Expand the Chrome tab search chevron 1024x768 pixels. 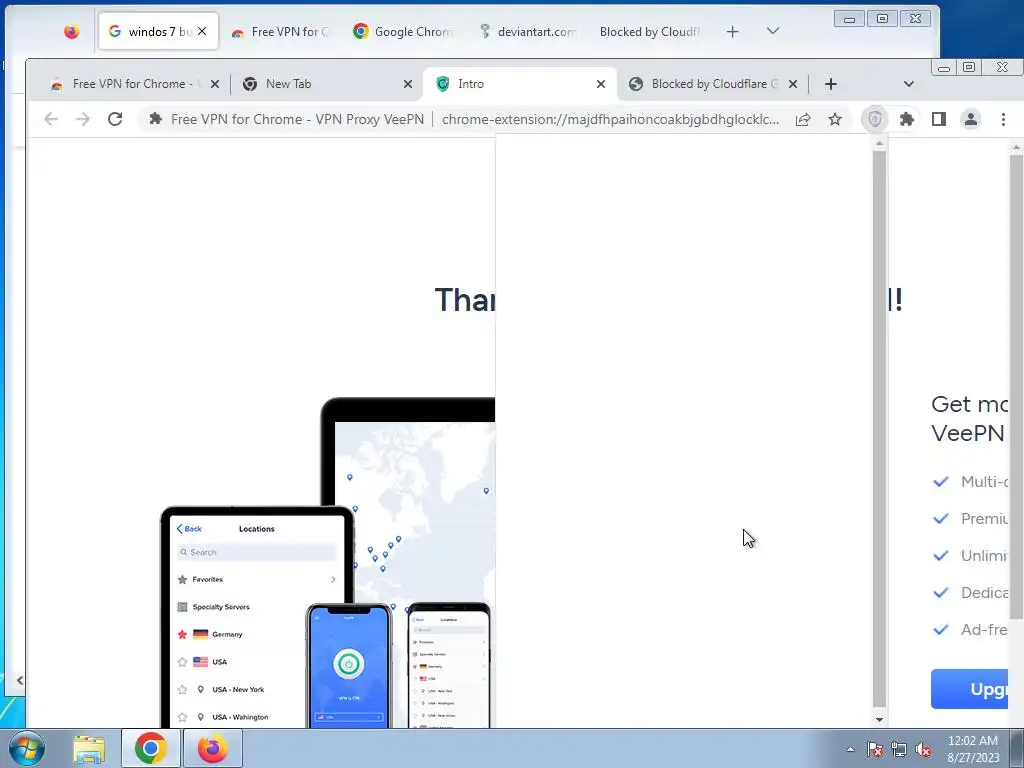(x=908, y=84)
